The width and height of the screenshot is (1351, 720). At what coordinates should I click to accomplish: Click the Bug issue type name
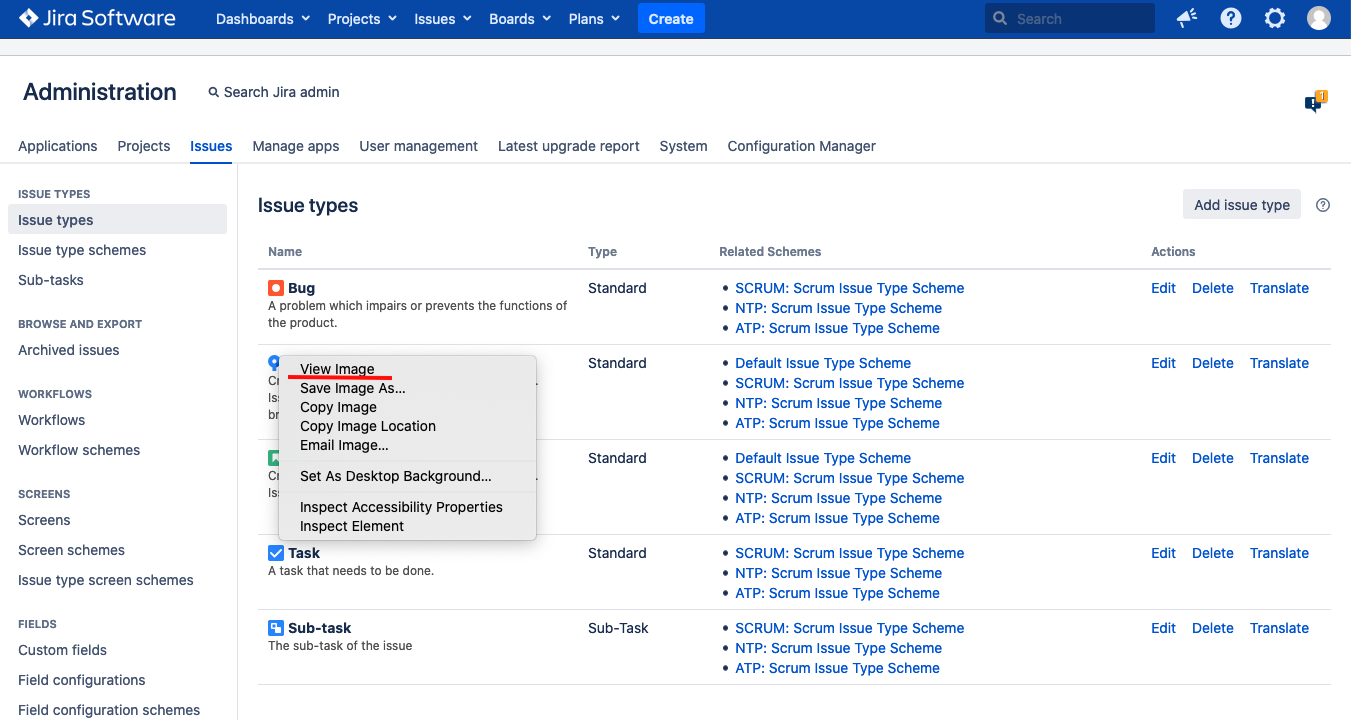pos(301,288)
